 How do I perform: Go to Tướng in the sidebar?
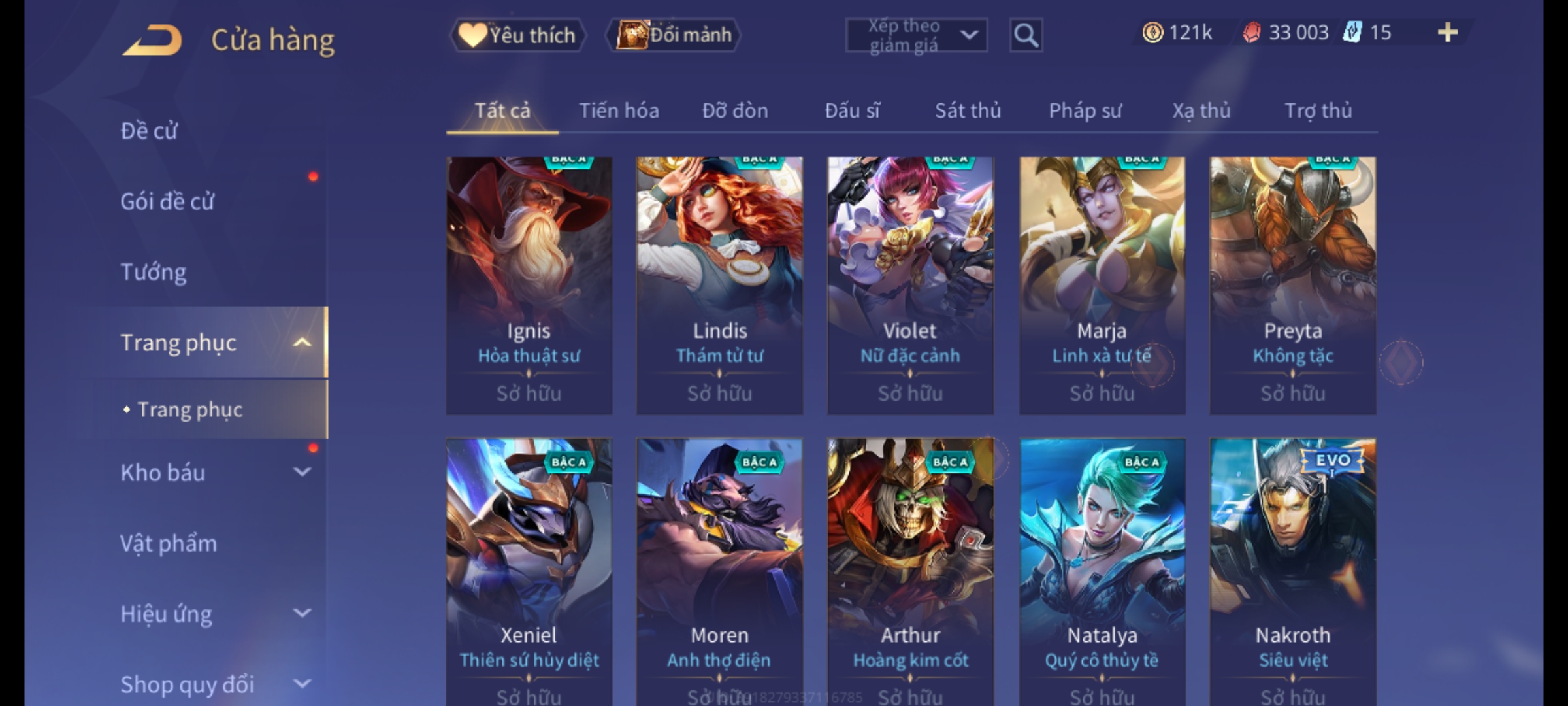pos(154,272)
